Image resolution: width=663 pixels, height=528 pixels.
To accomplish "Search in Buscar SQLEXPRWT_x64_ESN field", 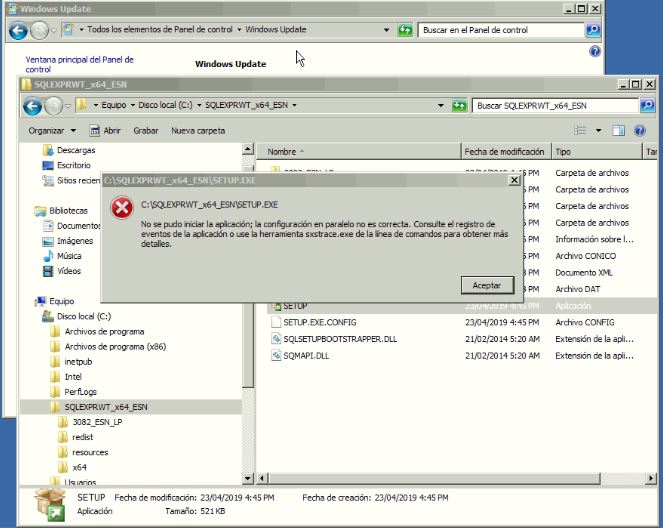I will pyautogui.click(x=555, y=106).
